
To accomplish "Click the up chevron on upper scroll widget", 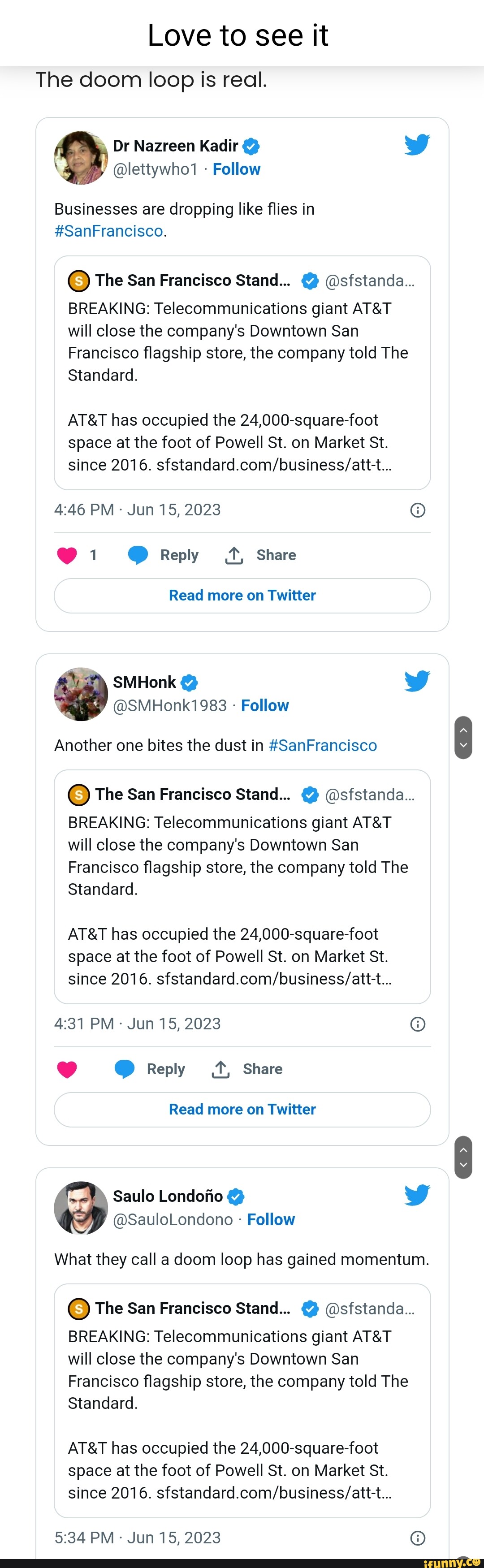I will pos(463,730).
